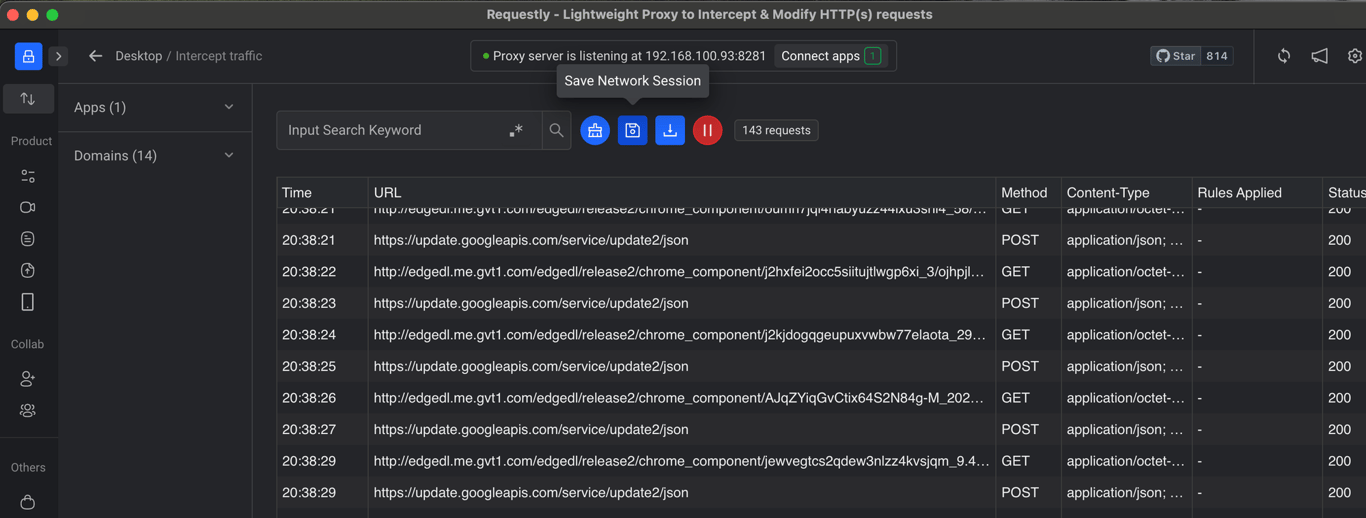The width and height of the screenshot is (1366, 518).
Task: Select the 20:38:27 update2/json request row
Action: click(x=822, y=429)
